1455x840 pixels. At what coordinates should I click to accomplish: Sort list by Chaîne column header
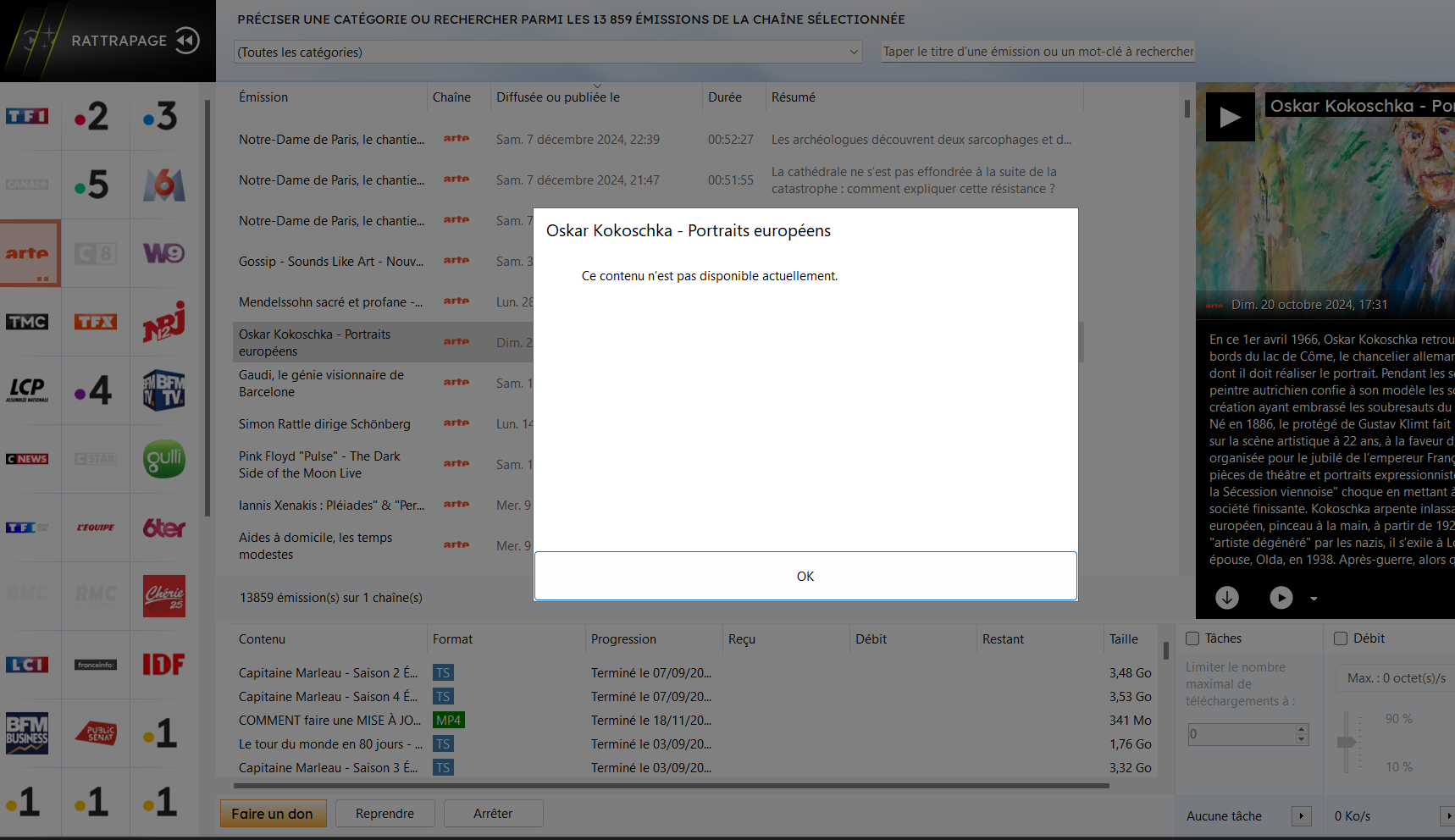451,97
